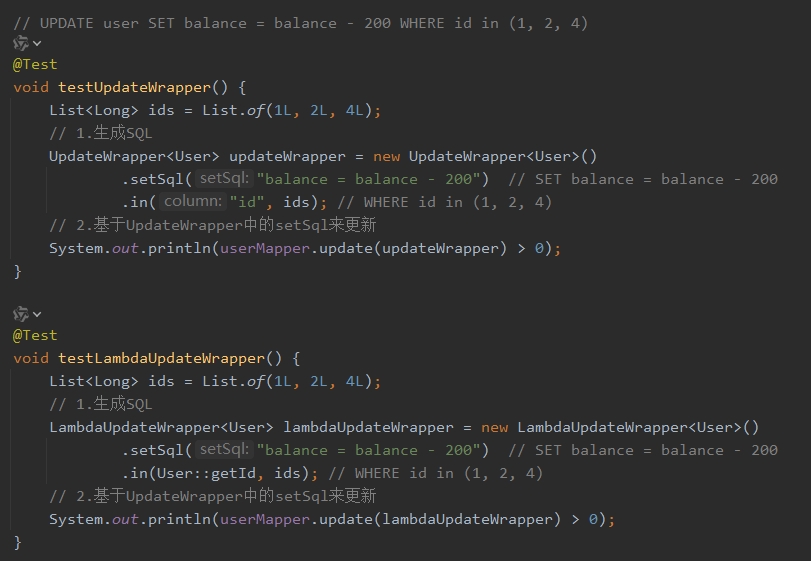Image resolution: width=811 pixels, height=561 pixels.
Task: Click the new keyword before LambdaUpdateWrapper<User>()
Action: tap(494, 428)
